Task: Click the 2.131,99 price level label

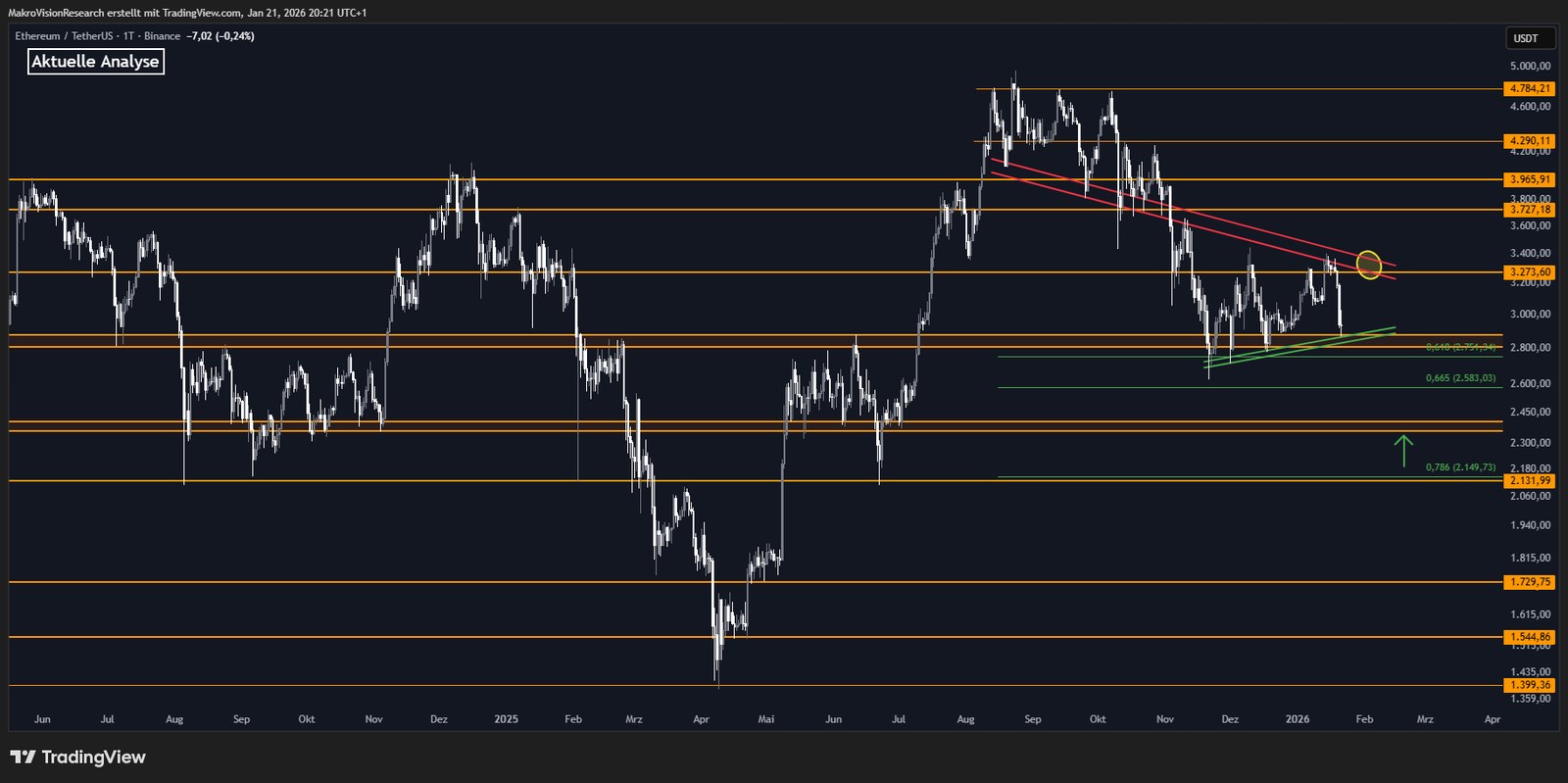Action: click(x=1530, y=480)
